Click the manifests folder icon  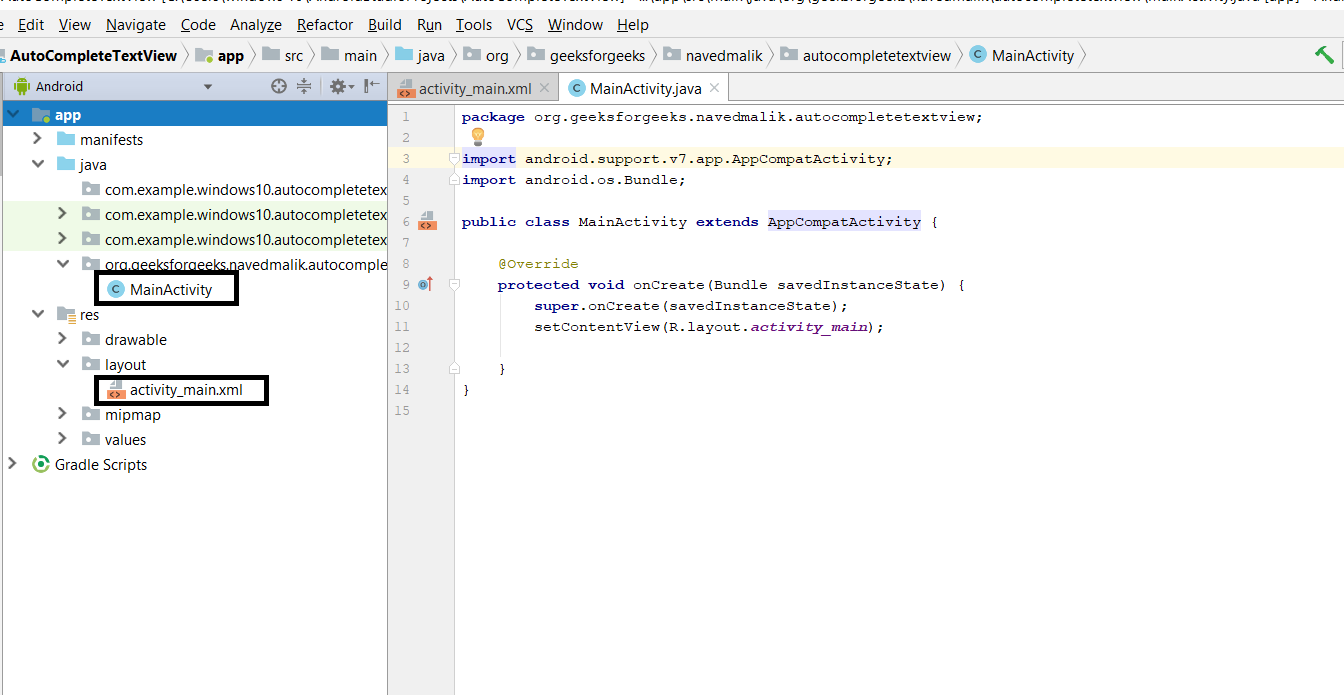[x=66, y=139]
